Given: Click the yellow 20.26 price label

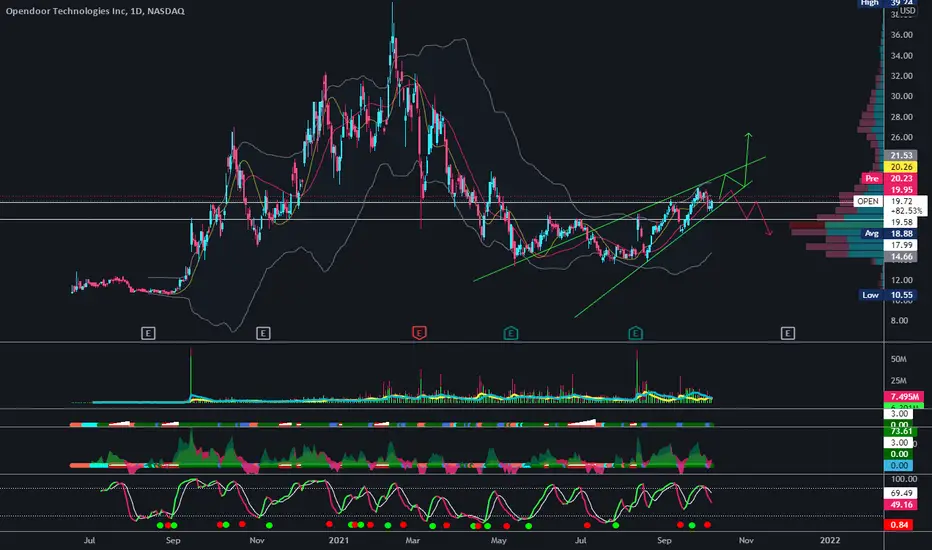Looking at the screenshot, I should coord(901,167).
